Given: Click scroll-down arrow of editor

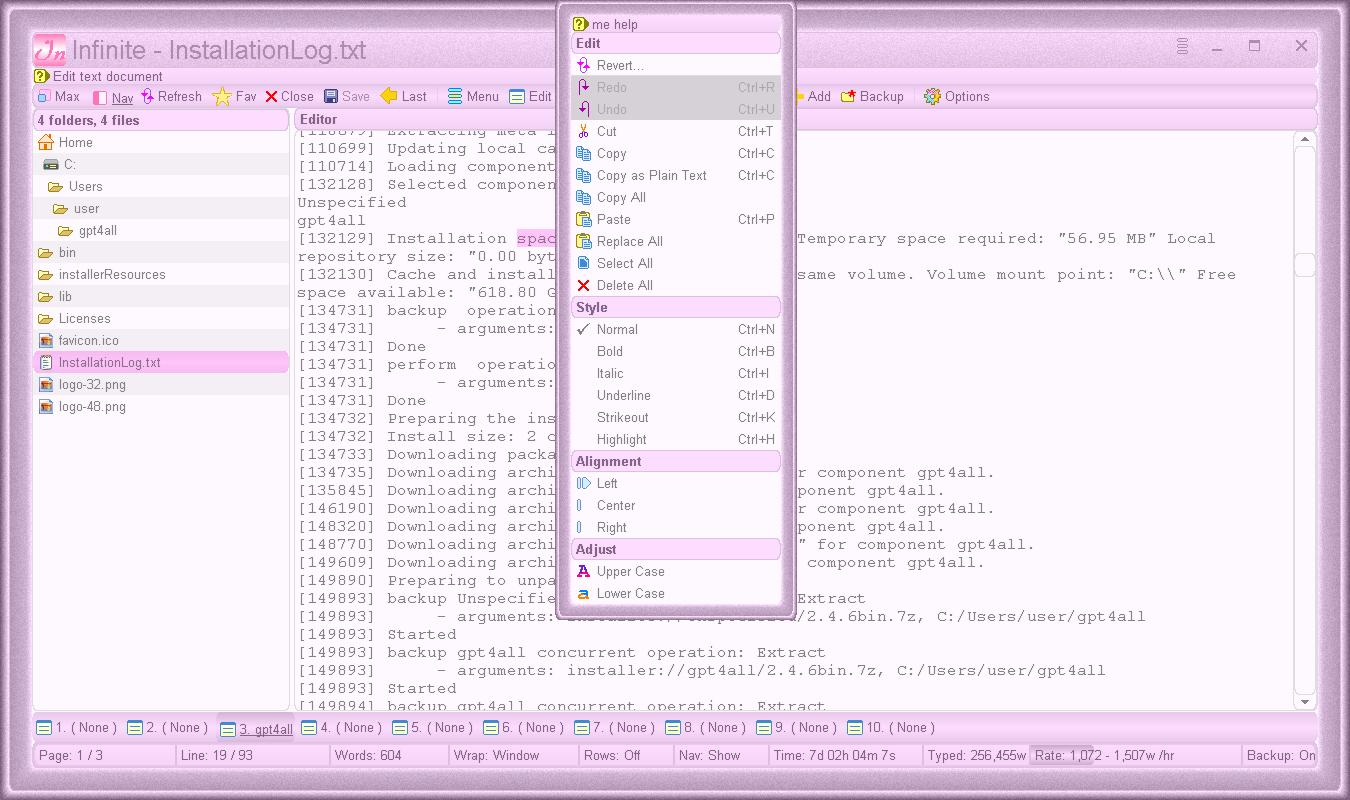Looking at the screenshot, I should point(1304,702).
